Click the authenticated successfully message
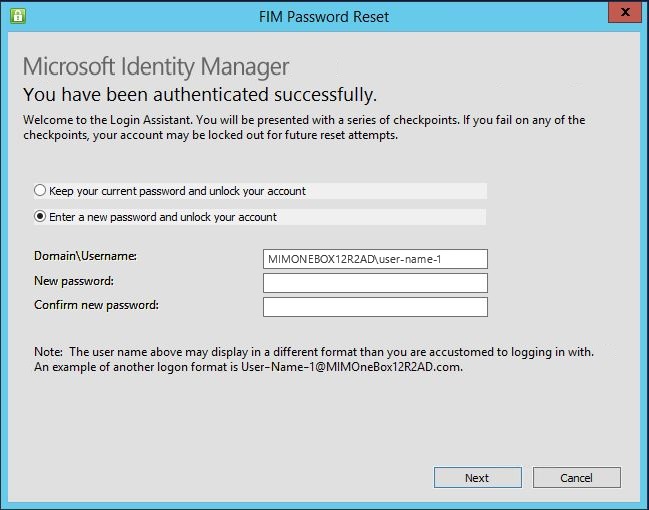The height and width of the screenshot is (510, 649). 200,96
